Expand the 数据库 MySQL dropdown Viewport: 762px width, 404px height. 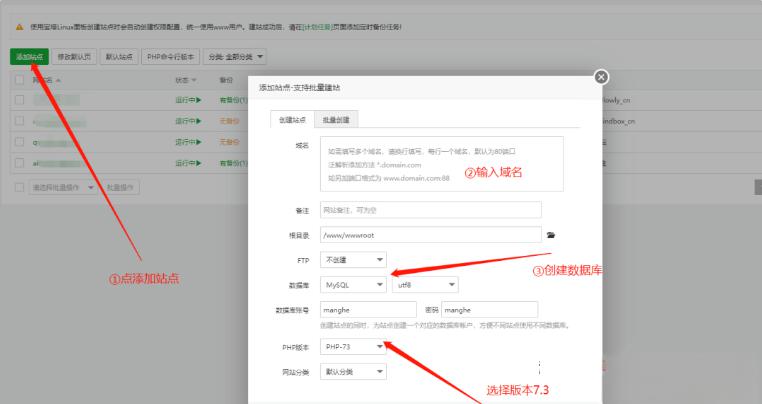(x=353, y=285)
